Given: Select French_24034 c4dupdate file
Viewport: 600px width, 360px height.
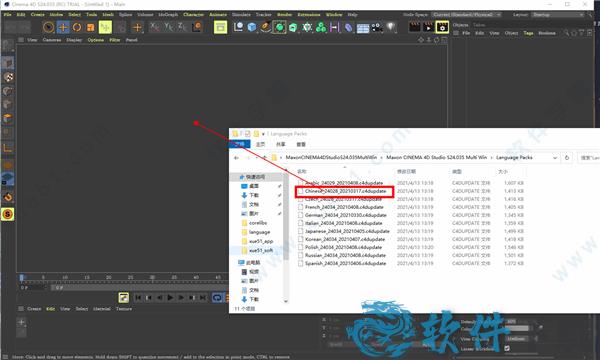Looking at the screenshot, I should [x=343, y=207].
